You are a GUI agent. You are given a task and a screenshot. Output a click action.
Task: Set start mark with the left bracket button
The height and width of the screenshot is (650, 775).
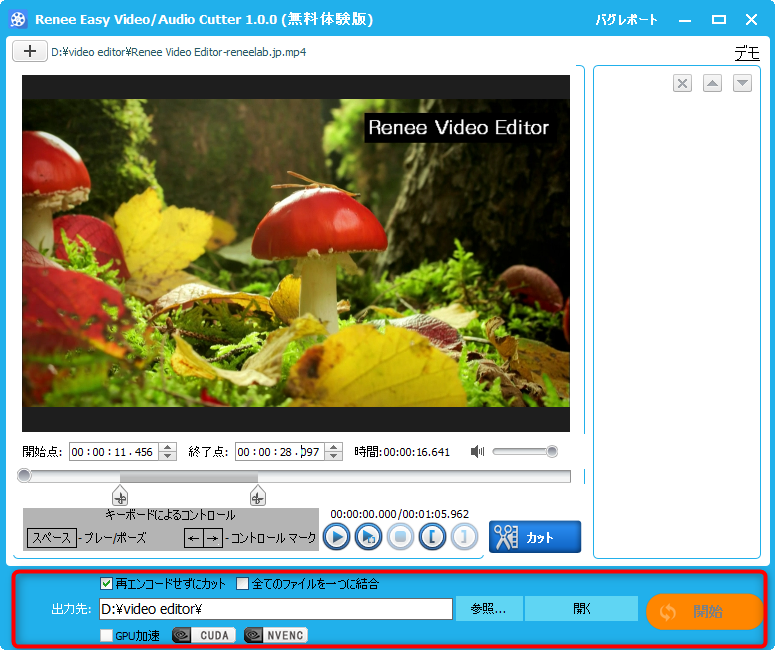click(432, 537)
